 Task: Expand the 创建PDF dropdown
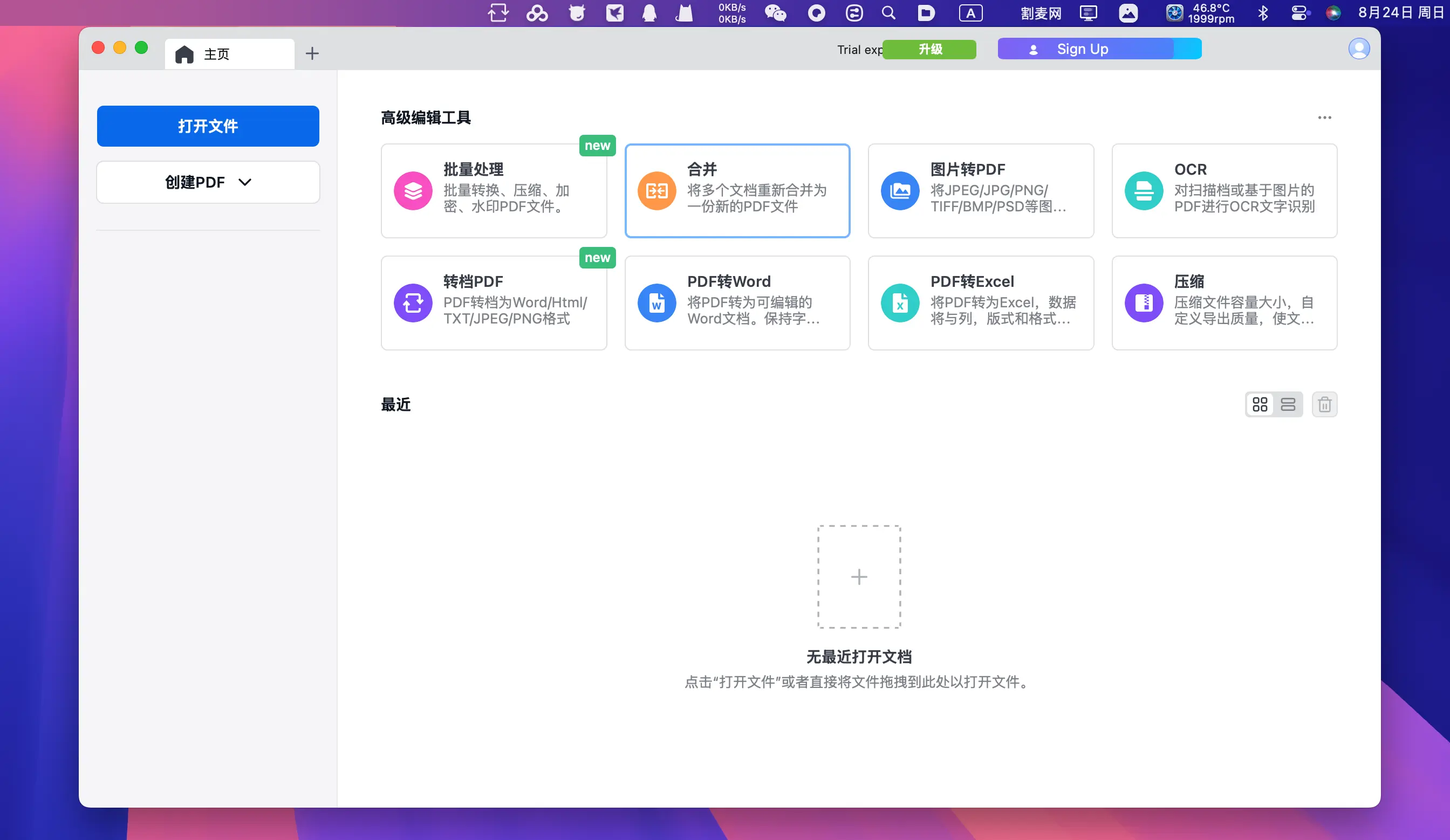(208, 182)
